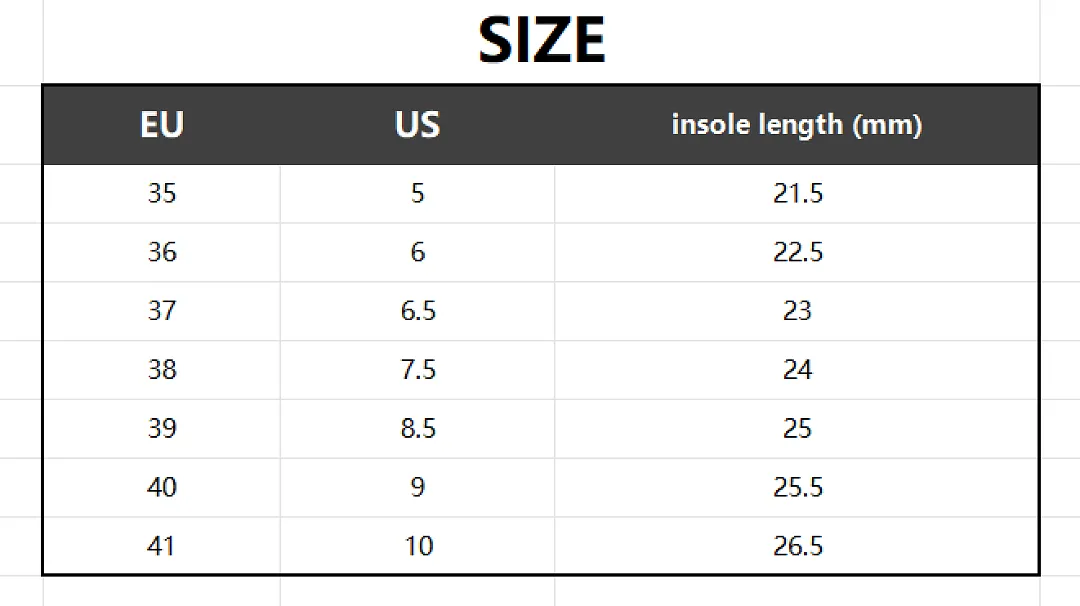The image size is (1080, 606).
Task: Select the EU 35 cell
Action: (162, 194)
